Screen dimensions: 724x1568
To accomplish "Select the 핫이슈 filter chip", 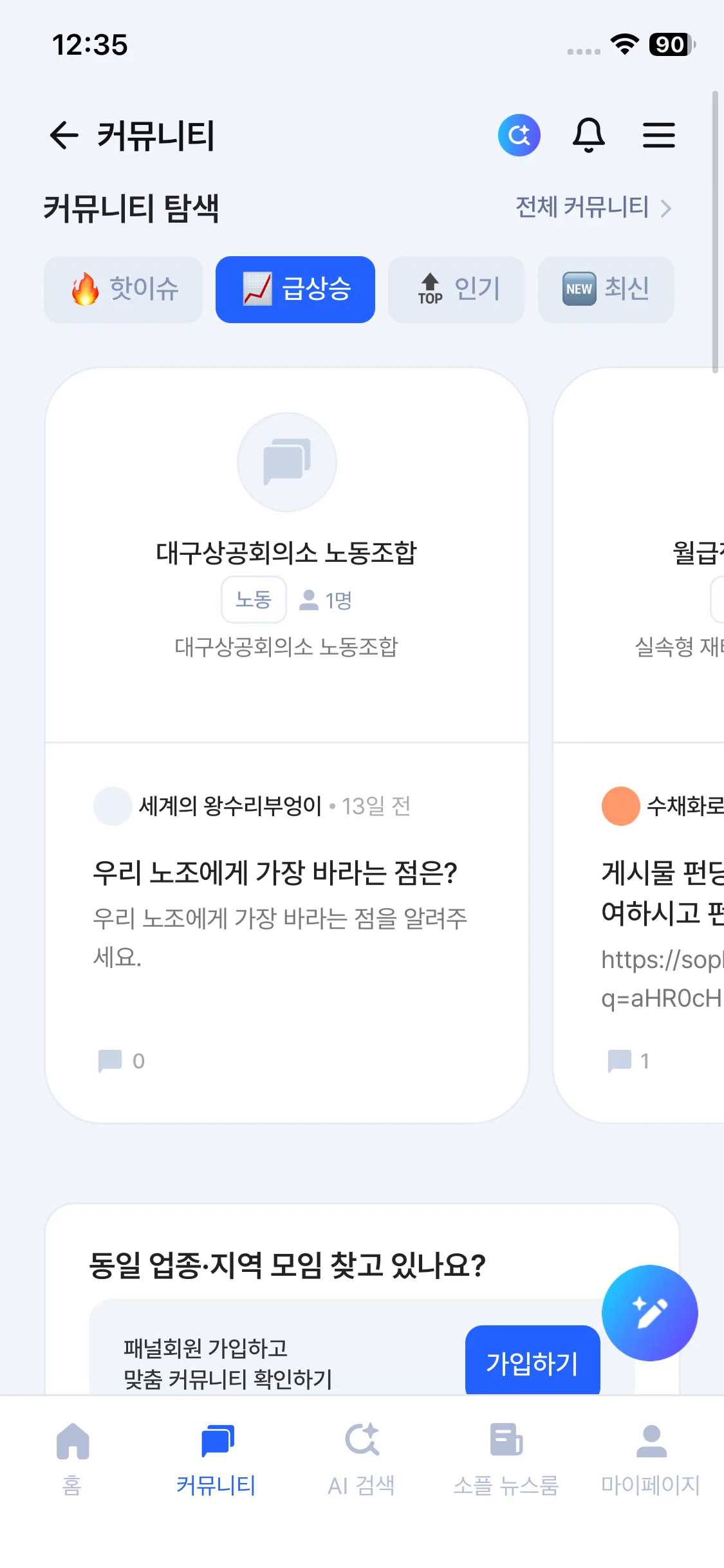I will 123,289.
